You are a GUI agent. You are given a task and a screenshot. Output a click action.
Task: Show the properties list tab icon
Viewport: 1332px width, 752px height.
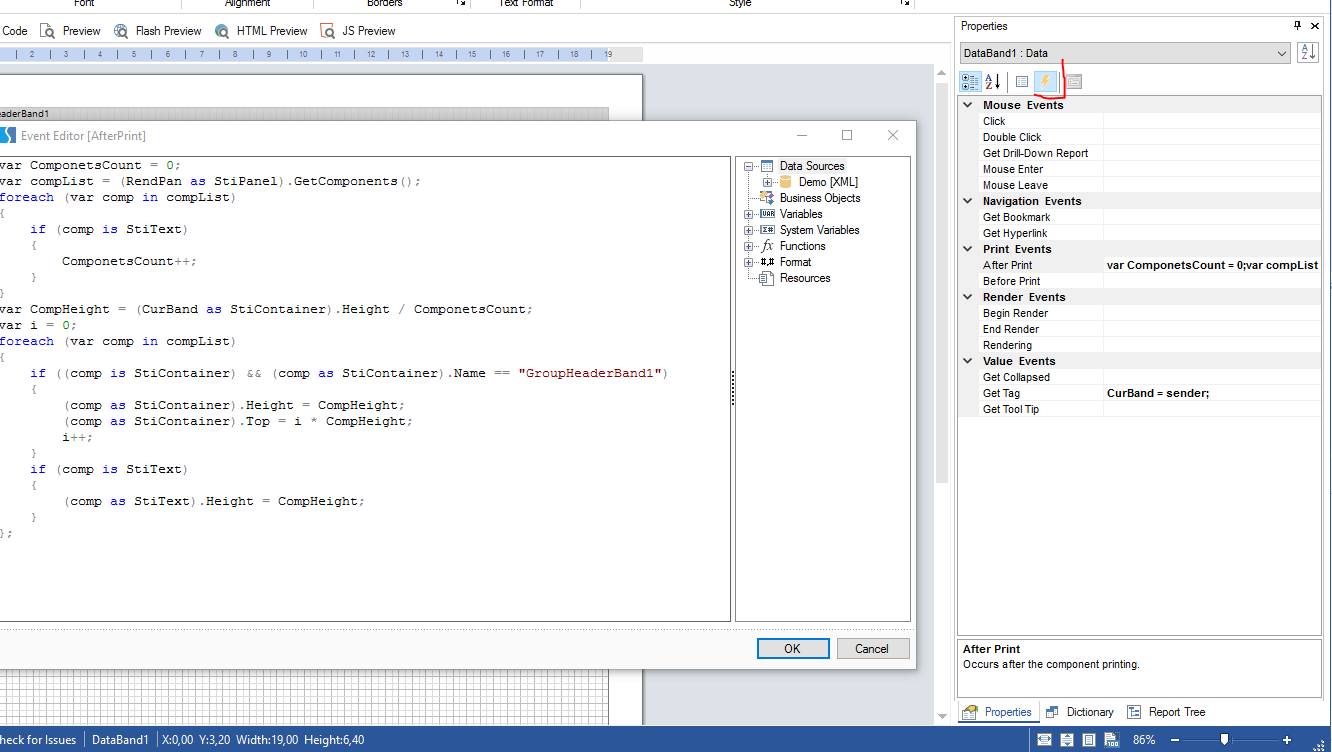coord(1022,82)
